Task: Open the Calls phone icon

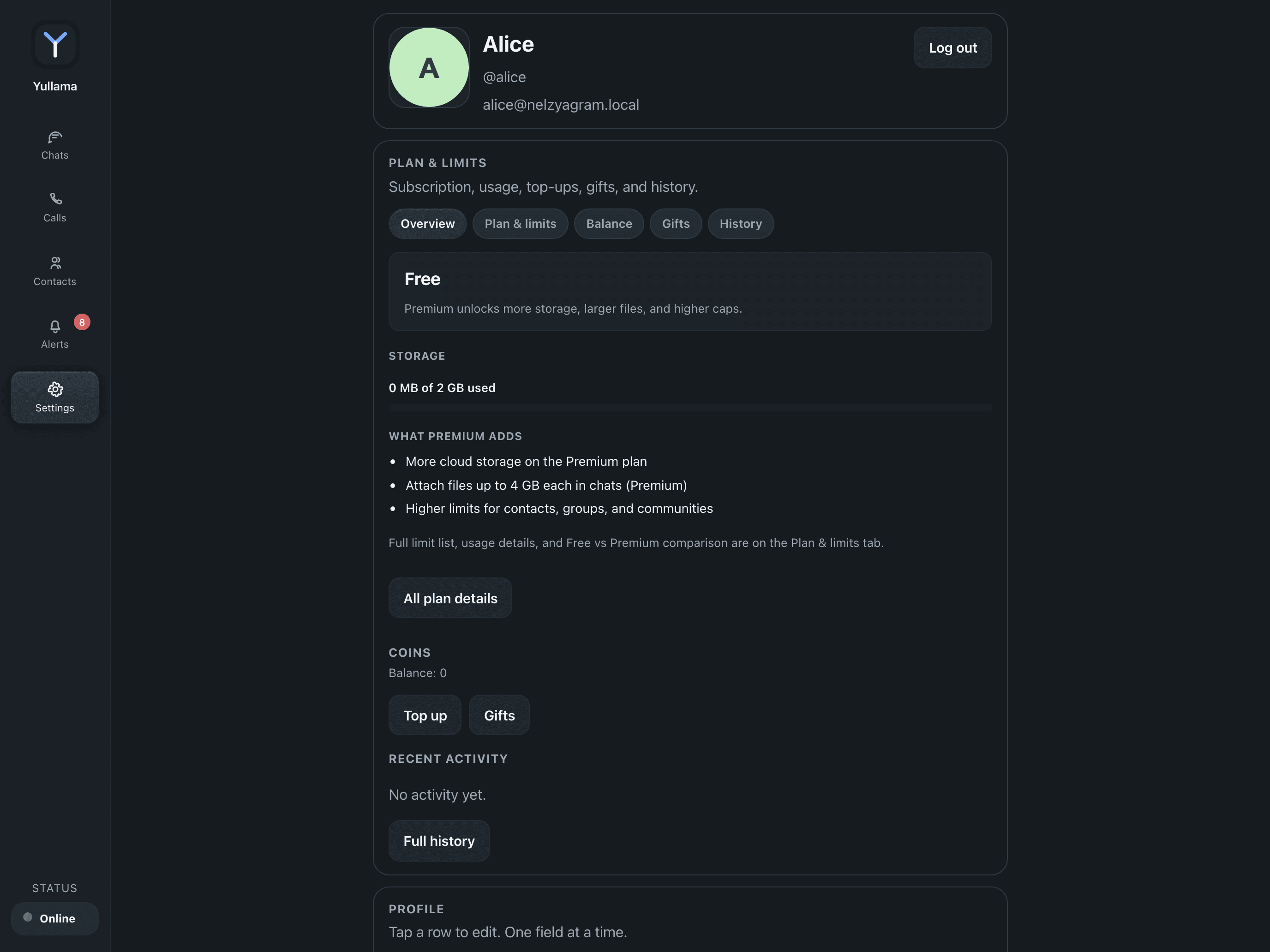Action: point(55,199)
